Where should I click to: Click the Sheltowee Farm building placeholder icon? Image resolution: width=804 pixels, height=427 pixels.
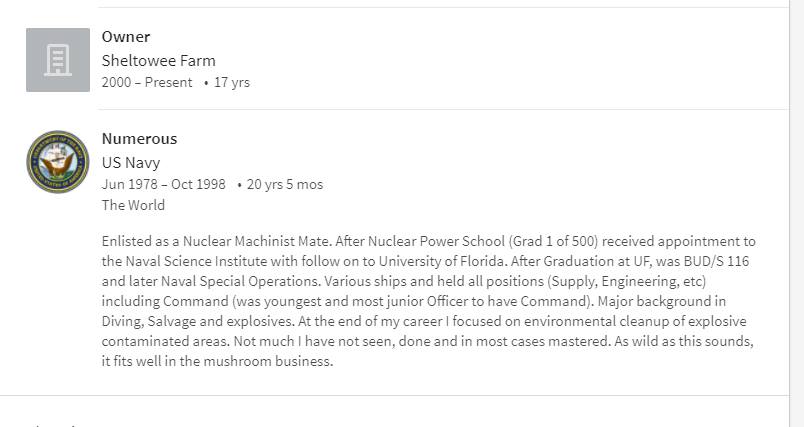[x=58, y=60]
